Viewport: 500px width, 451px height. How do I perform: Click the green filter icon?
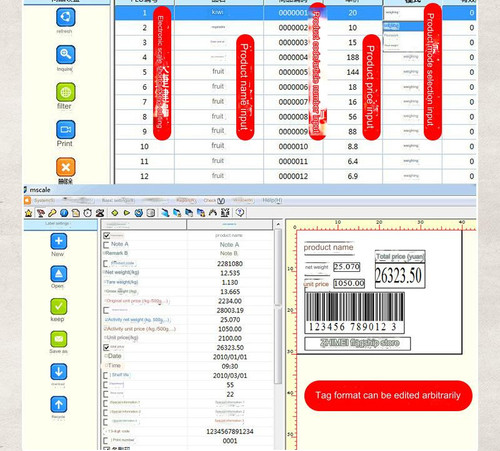click(x=65, y=92)
